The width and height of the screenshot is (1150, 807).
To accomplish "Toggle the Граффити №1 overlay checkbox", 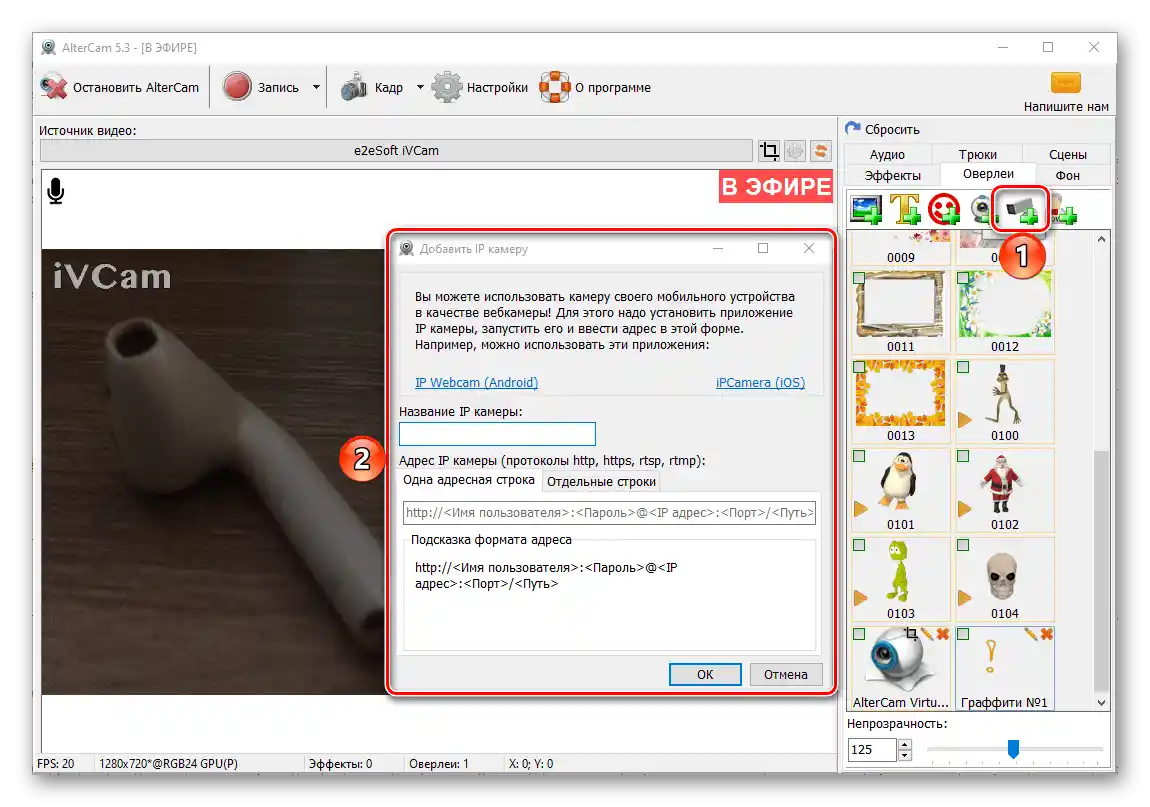I will point(964,634).
